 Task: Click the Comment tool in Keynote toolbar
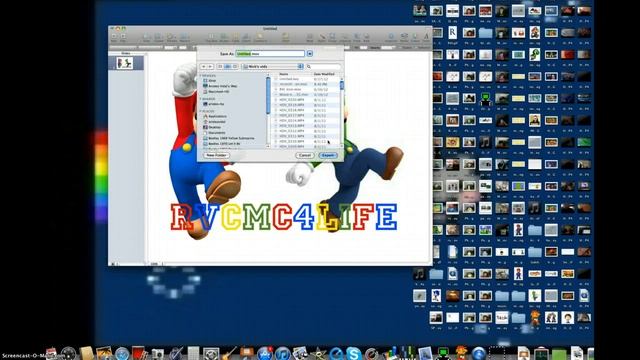[x=260, y=38]
